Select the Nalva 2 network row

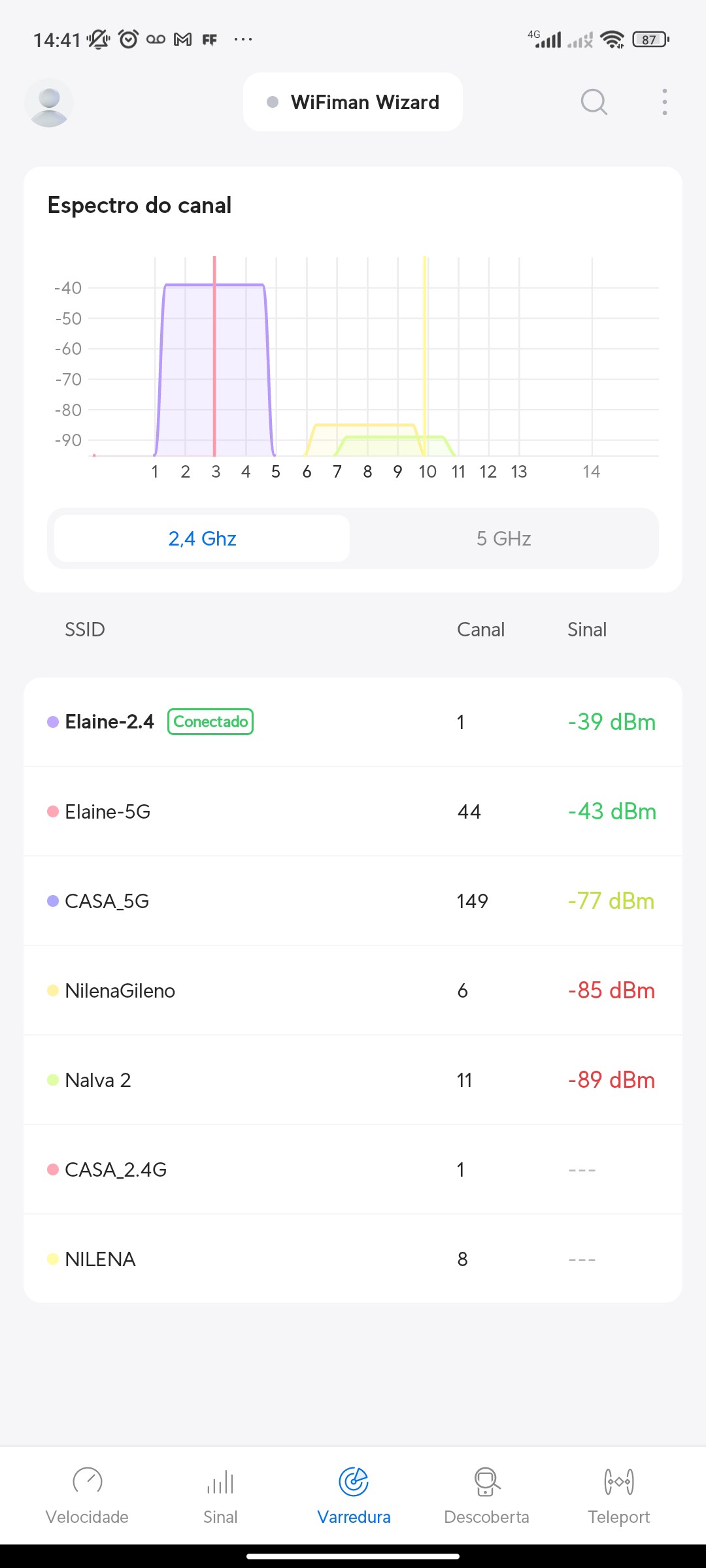coord(353,1080)
